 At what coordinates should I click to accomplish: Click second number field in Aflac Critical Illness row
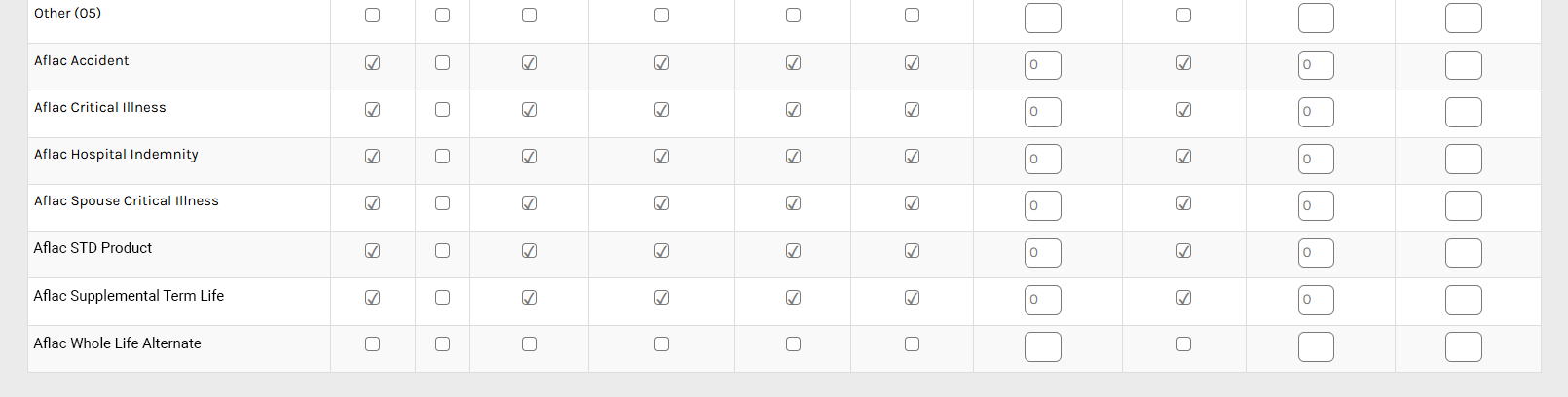1315,112
